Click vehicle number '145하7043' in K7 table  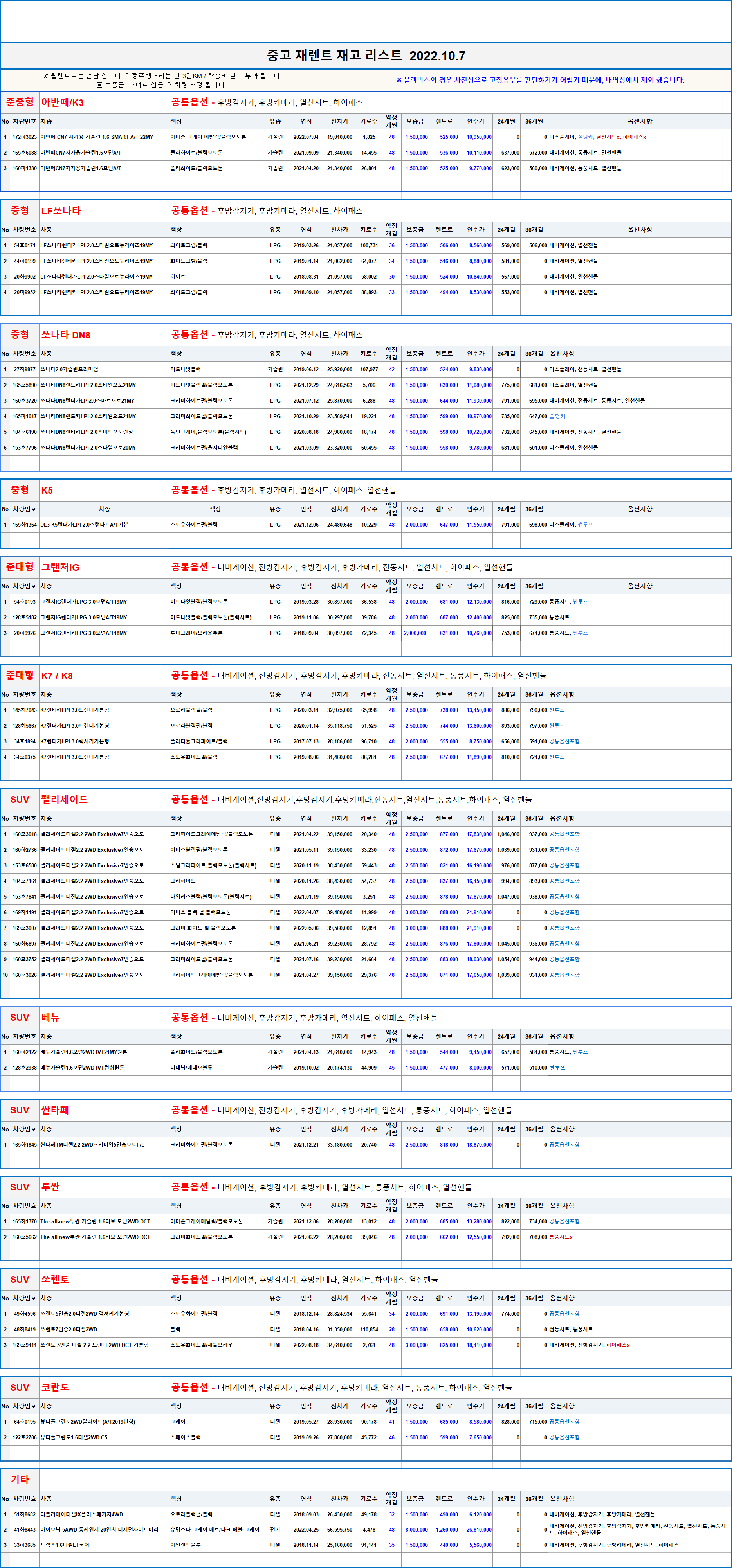click(x=24, y=710)
